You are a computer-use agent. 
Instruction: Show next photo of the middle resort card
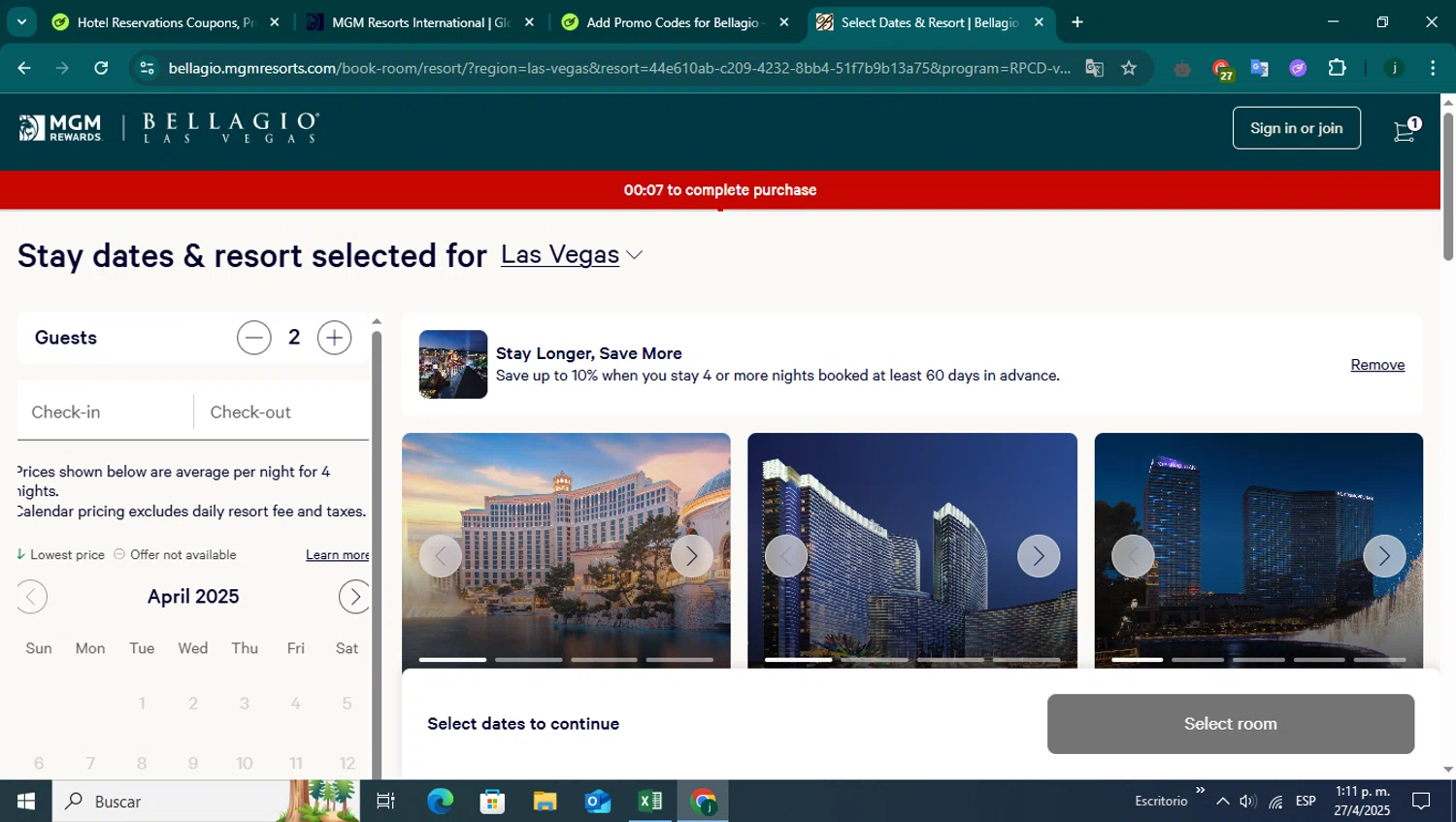[1039, 556]
